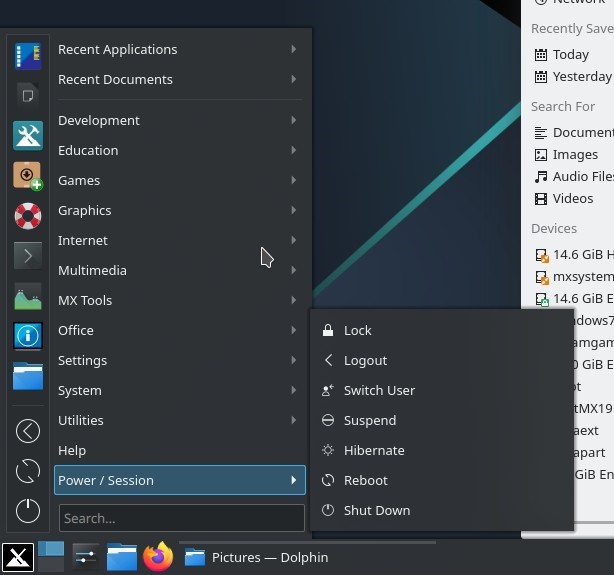Click the logout arrow icon in launcher sidebar

coord(28,431)
